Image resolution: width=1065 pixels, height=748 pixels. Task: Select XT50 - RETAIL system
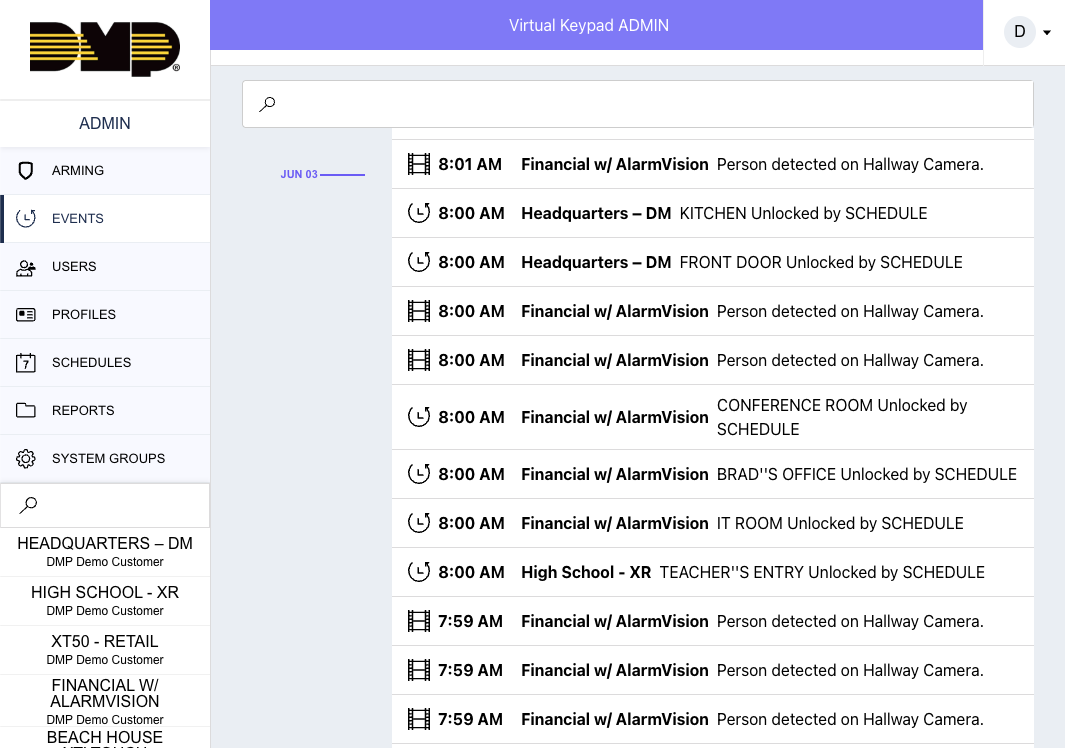pos(105,649)
